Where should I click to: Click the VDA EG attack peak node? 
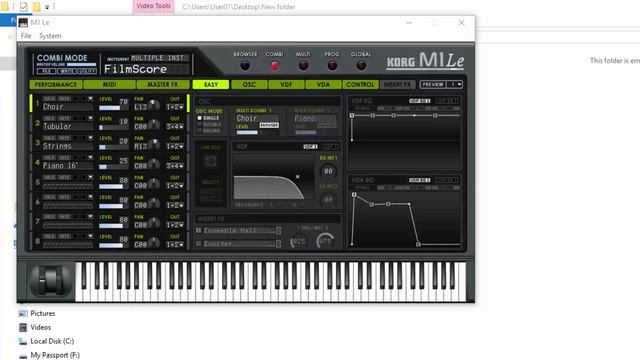(354, 195)
